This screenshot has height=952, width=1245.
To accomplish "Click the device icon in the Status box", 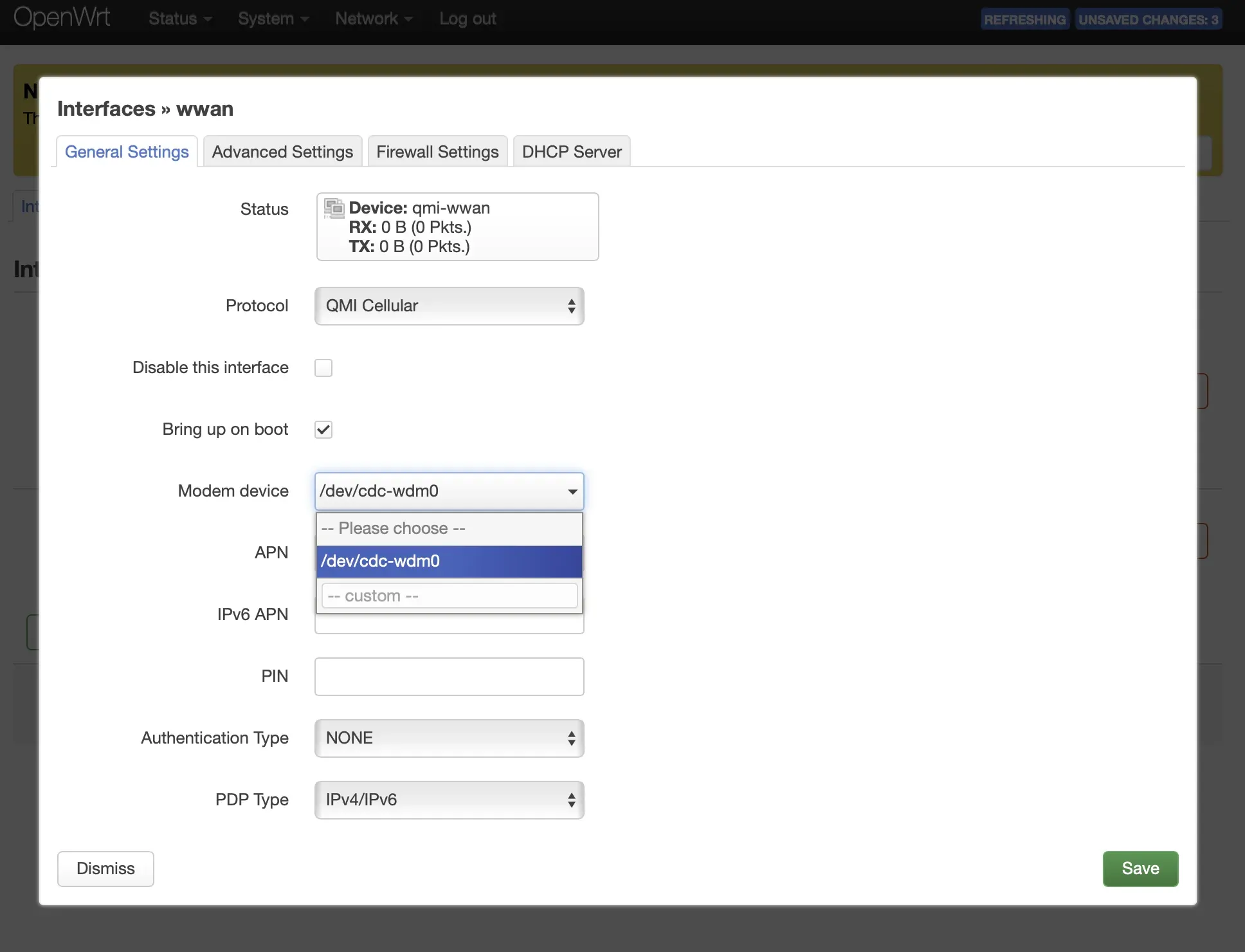I will click(334, 208).
